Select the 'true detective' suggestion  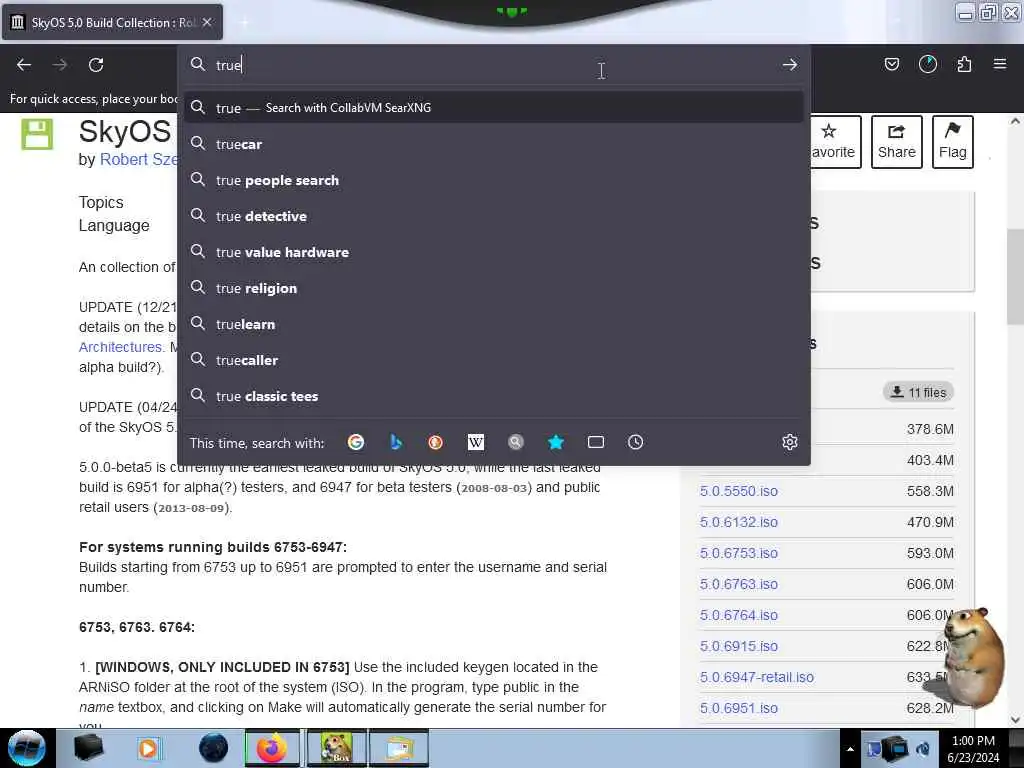[493, 216]
